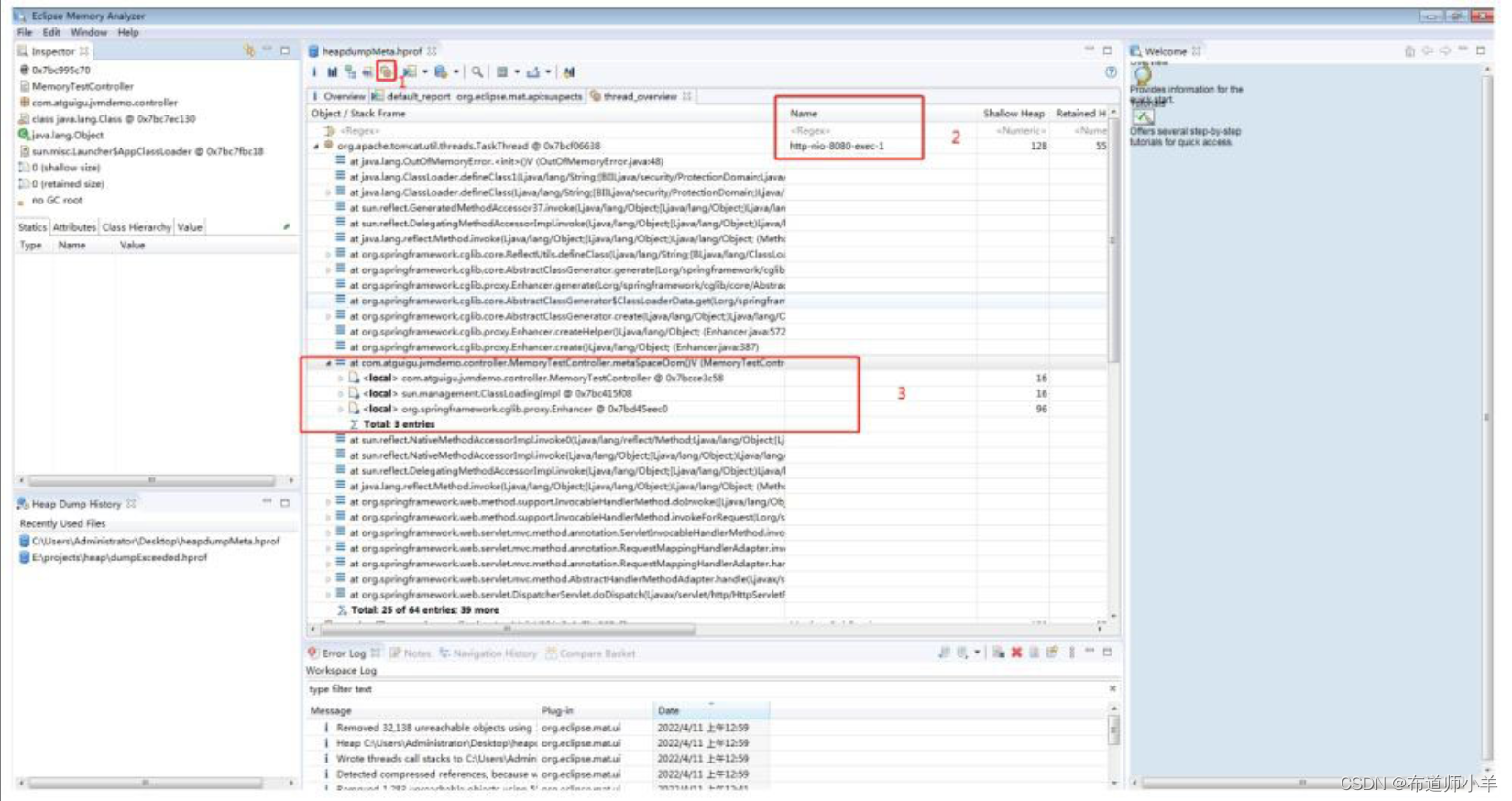
Task: Click the Export toolbar icon
Action: (x=533, y=71)
